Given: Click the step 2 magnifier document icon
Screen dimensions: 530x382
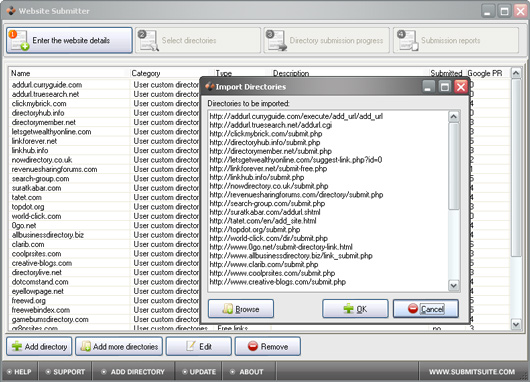Looking at the screenshot, I should [x=148, y=40].
